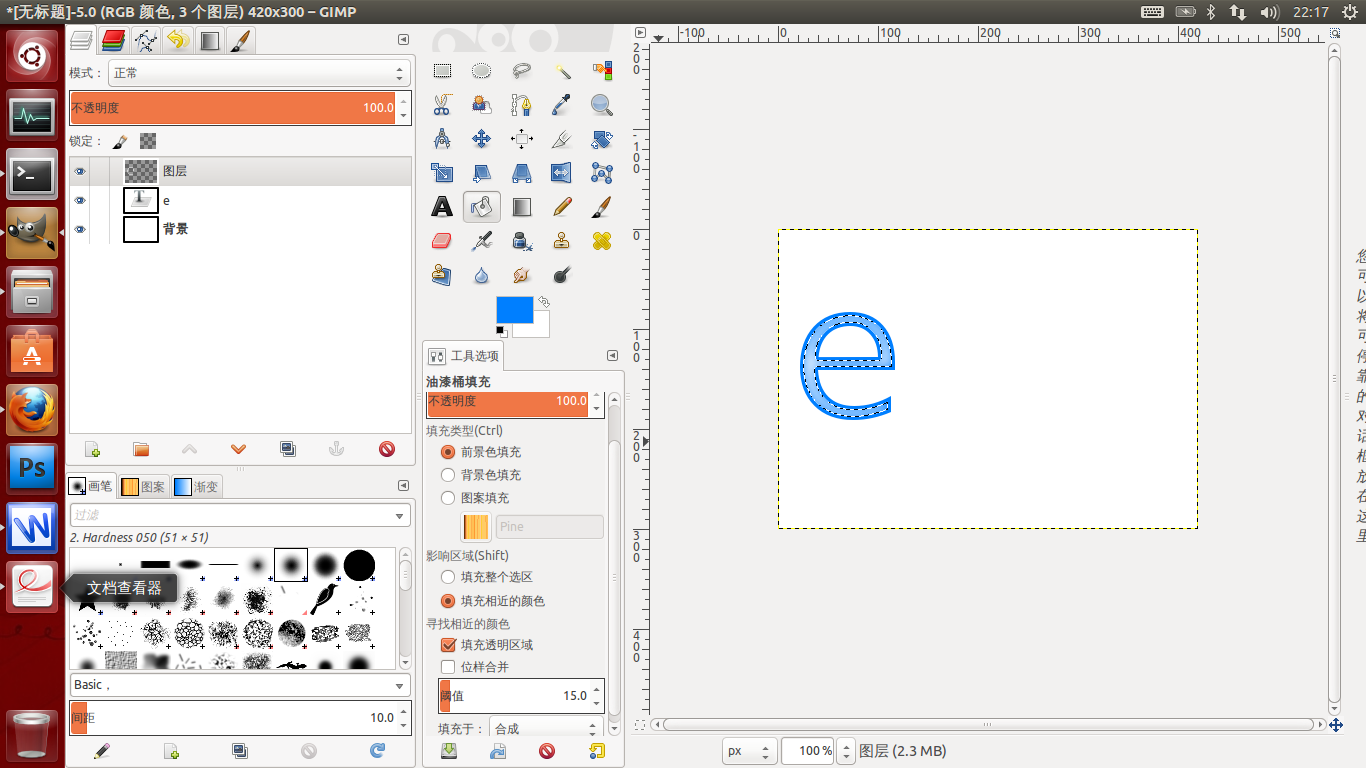The width and height of the screenshot is (1366, 768).
Task: Open the brushes dock tab menu arrow
Action: [403, 486]
